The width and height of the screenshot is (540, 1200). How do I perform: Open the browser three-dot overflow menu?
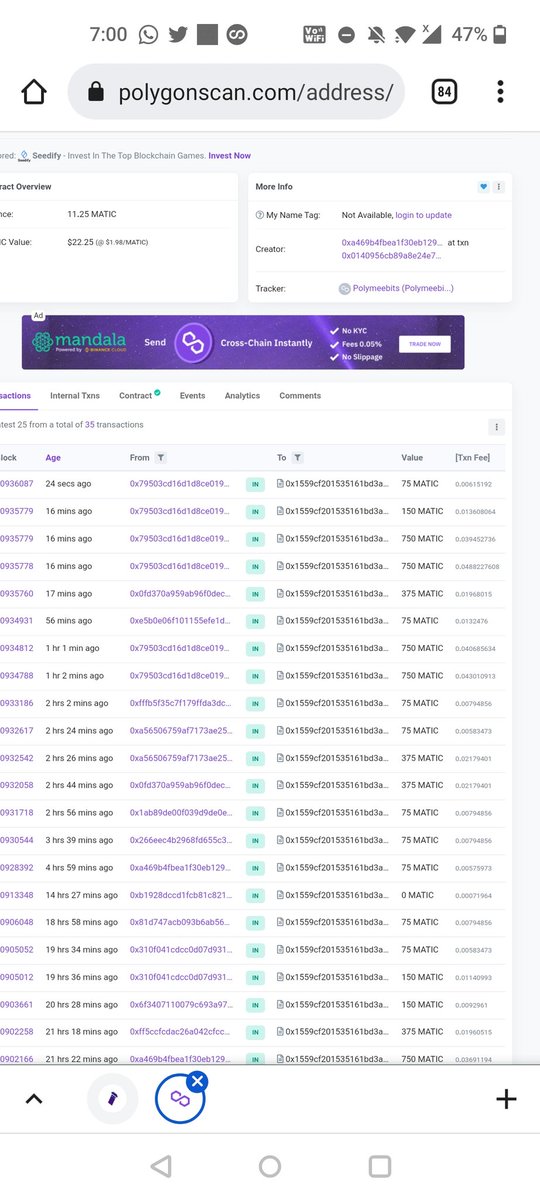pos(500,92)
